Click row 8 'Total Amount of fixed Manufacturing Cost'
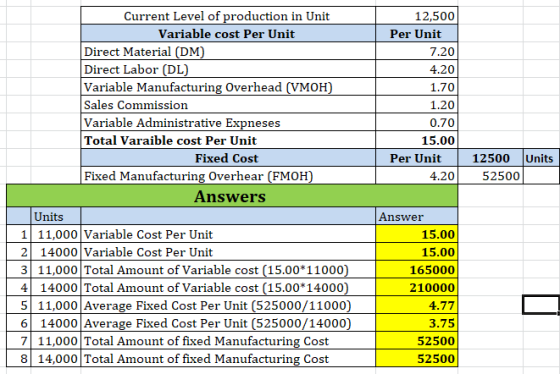 click(x=228, y=358)
